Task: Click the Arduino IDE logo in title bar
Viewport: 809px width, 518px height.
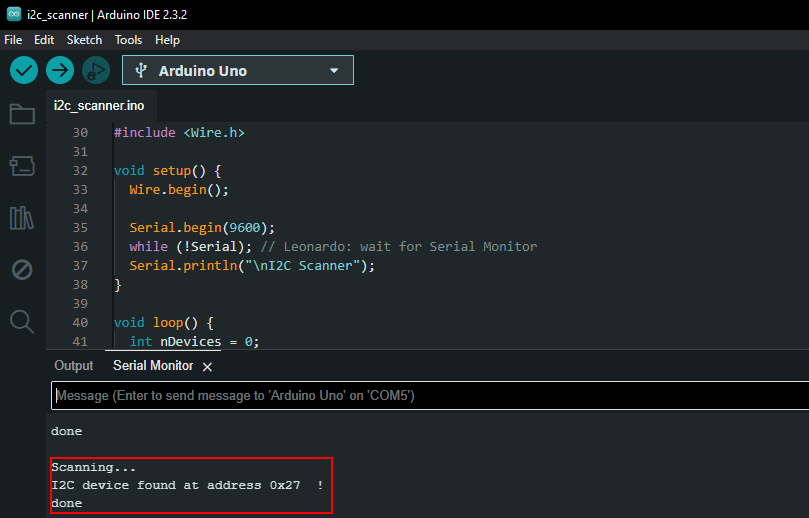Action: pos(14,13)
